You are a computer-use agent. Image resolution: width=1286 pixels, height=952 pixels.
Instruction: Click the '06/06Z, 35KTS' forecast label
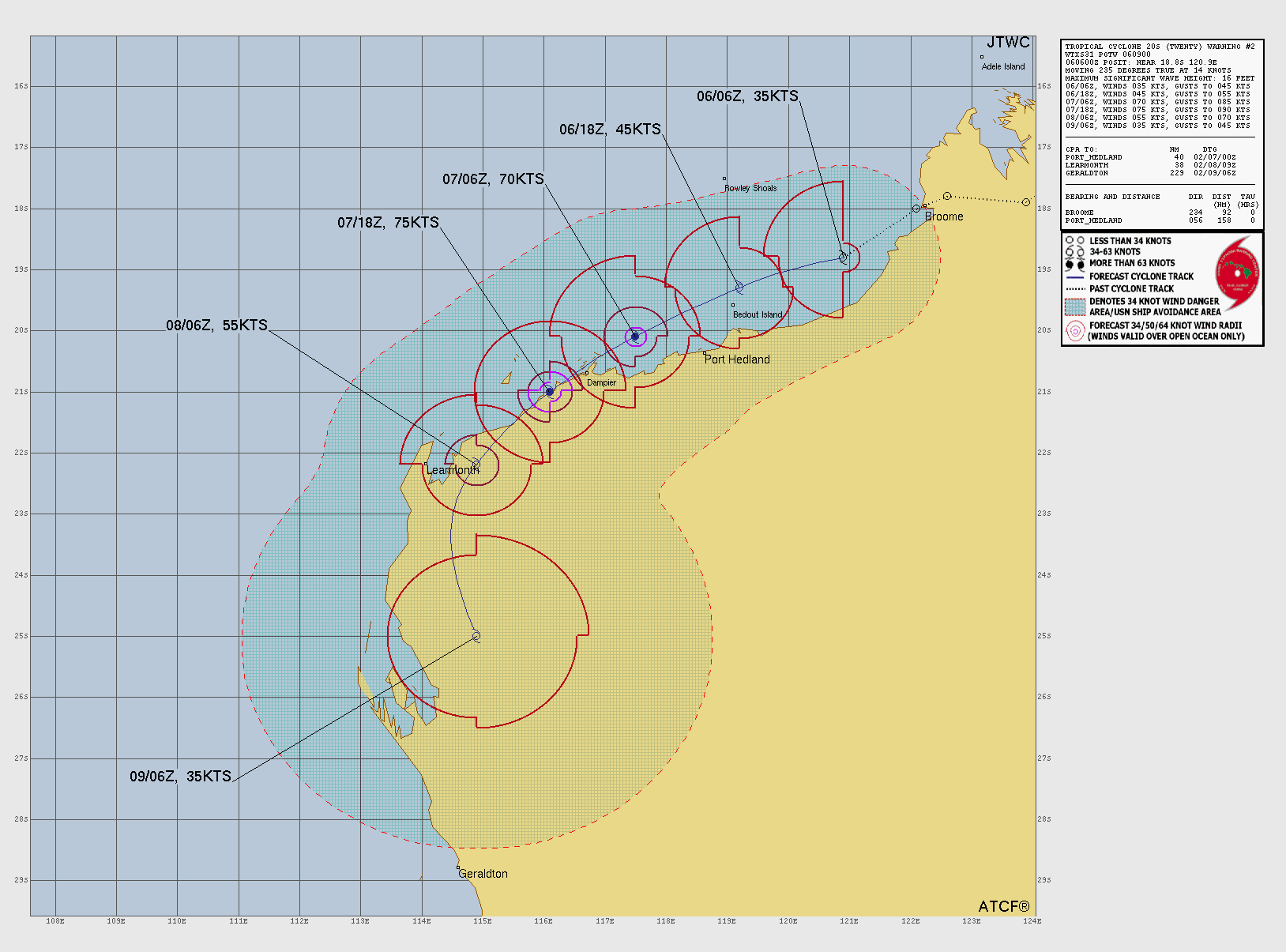coord(747,96)
